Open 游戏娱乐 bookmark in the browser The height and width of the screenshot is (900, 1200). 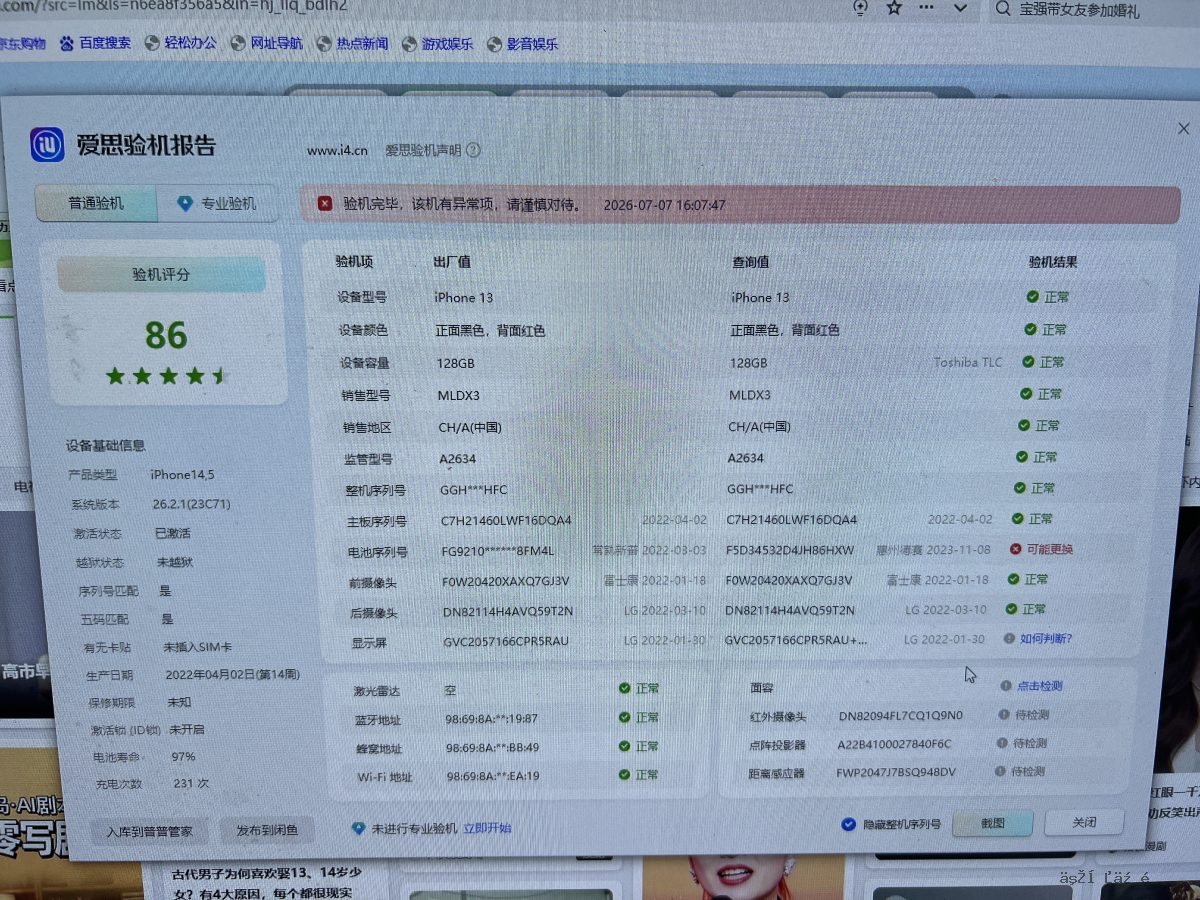[x=438, y=45]
